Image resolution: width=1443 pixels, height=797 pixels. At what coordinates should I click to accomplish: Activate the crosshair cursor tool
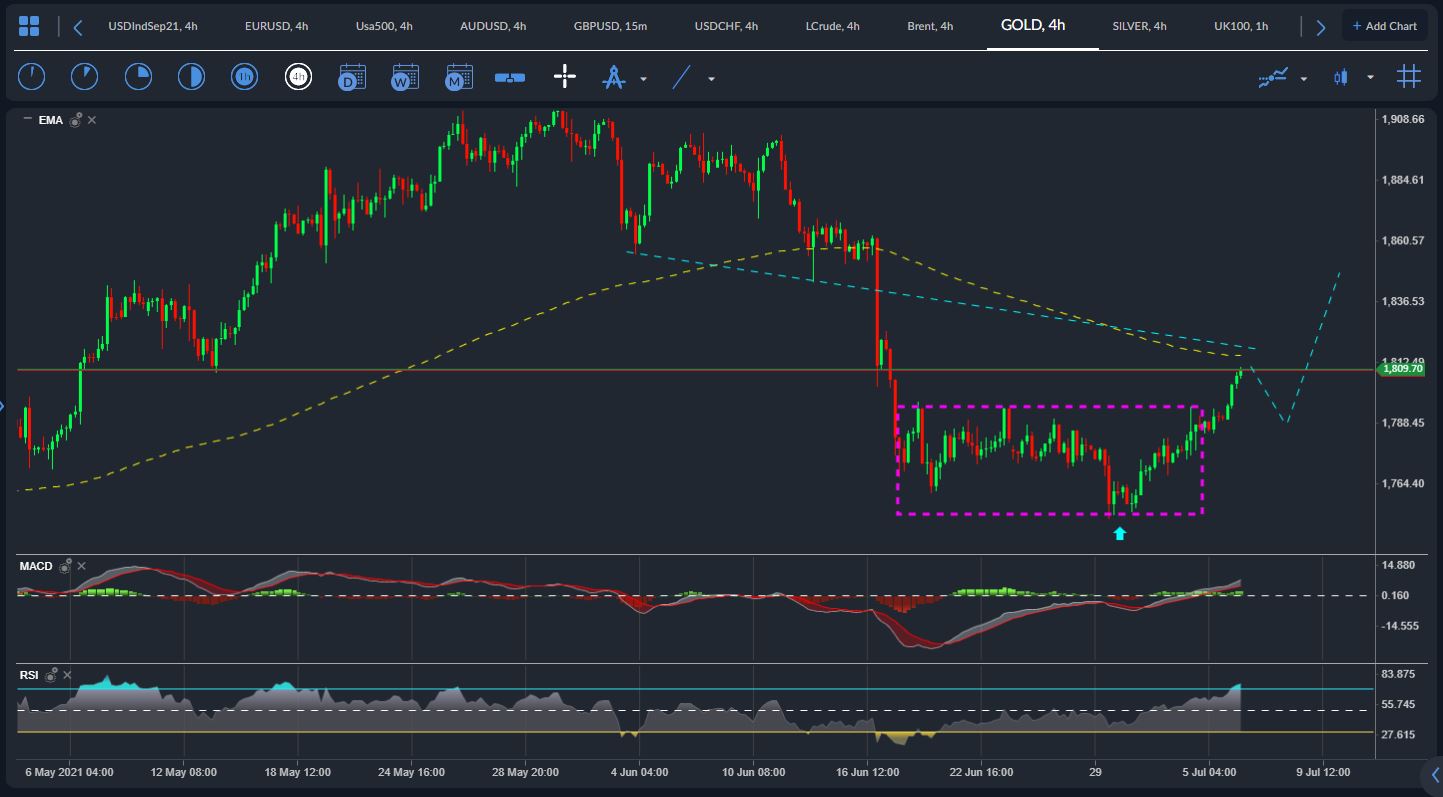(x=565, y=77)
